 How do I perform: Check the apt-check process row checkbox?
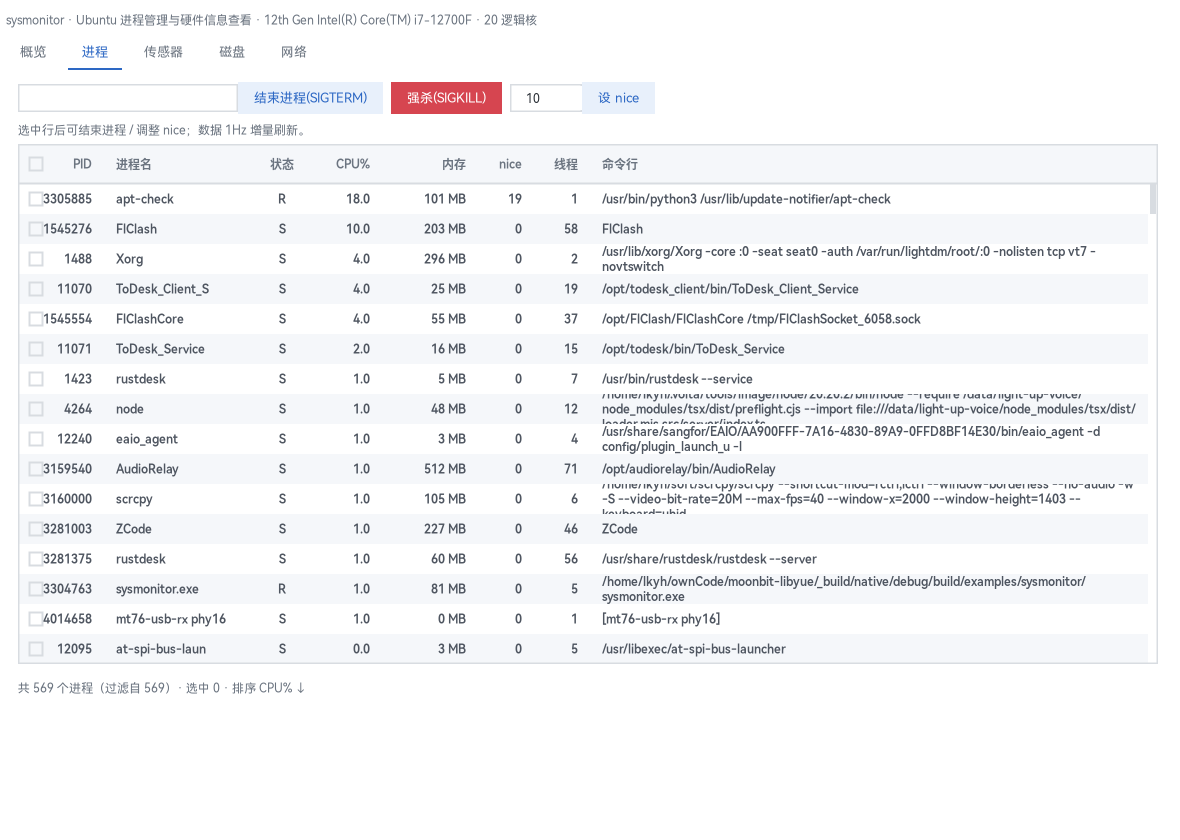[36, 199]
